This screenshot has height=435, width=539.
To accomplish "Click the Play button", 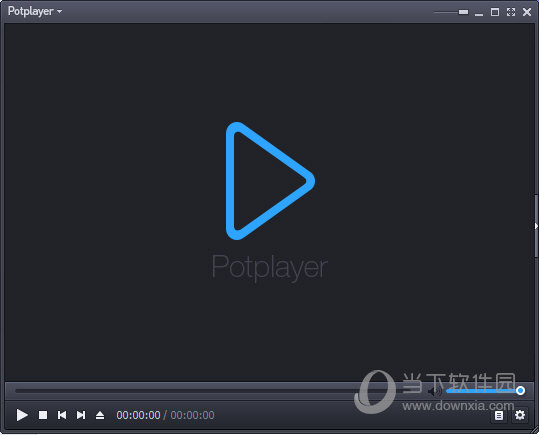I will [22, 415].
